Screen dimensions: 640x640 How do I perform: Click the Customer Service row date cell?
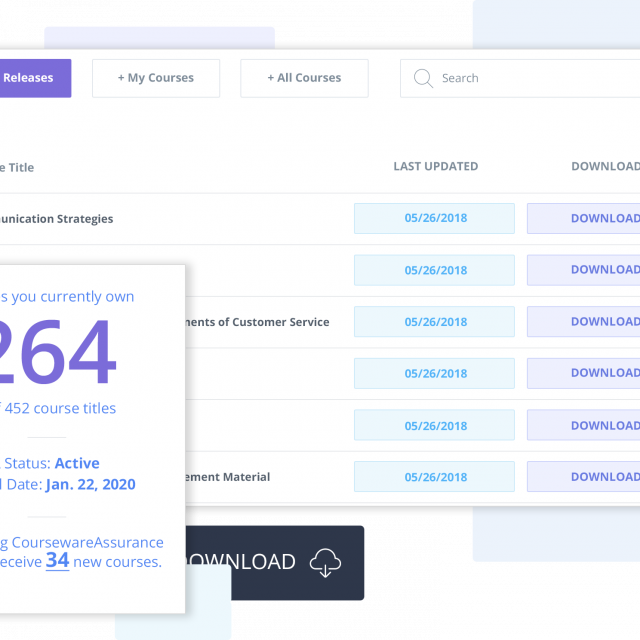point(434,322)
